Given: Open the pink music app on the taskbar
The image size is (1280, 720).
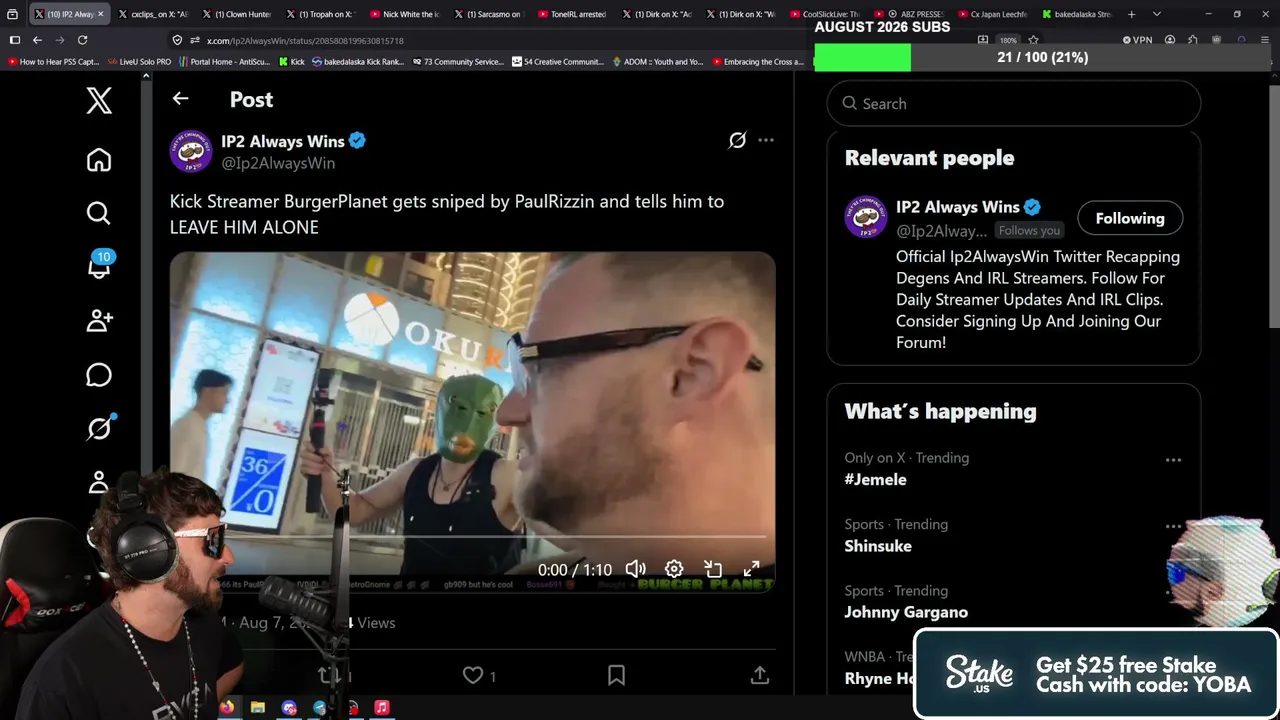Looking at the screenshot, I should coord(382,707).
